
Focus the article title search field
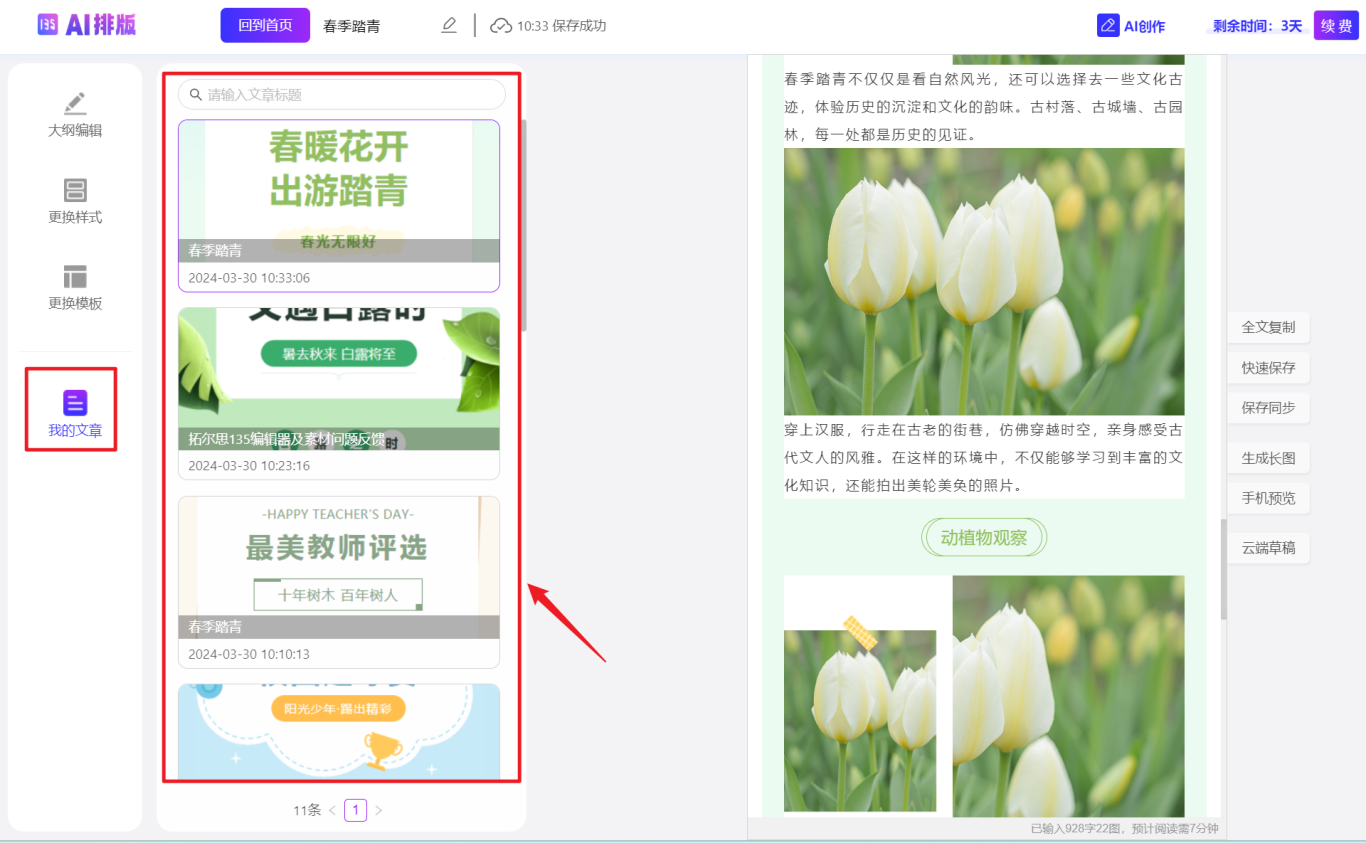point(350,95)
